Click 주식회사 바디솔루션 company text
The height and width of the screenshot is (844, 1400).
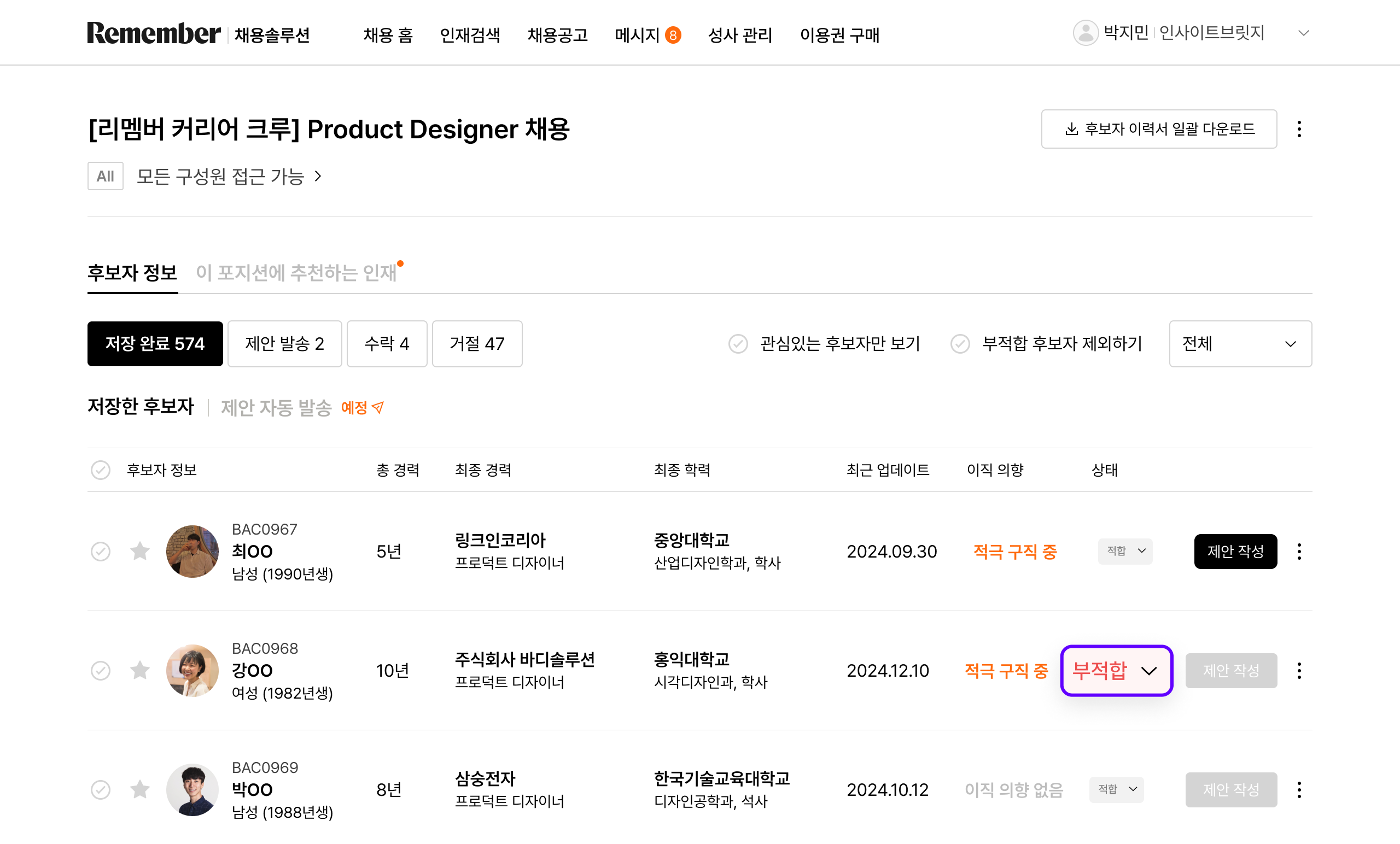tap(525, 659)
